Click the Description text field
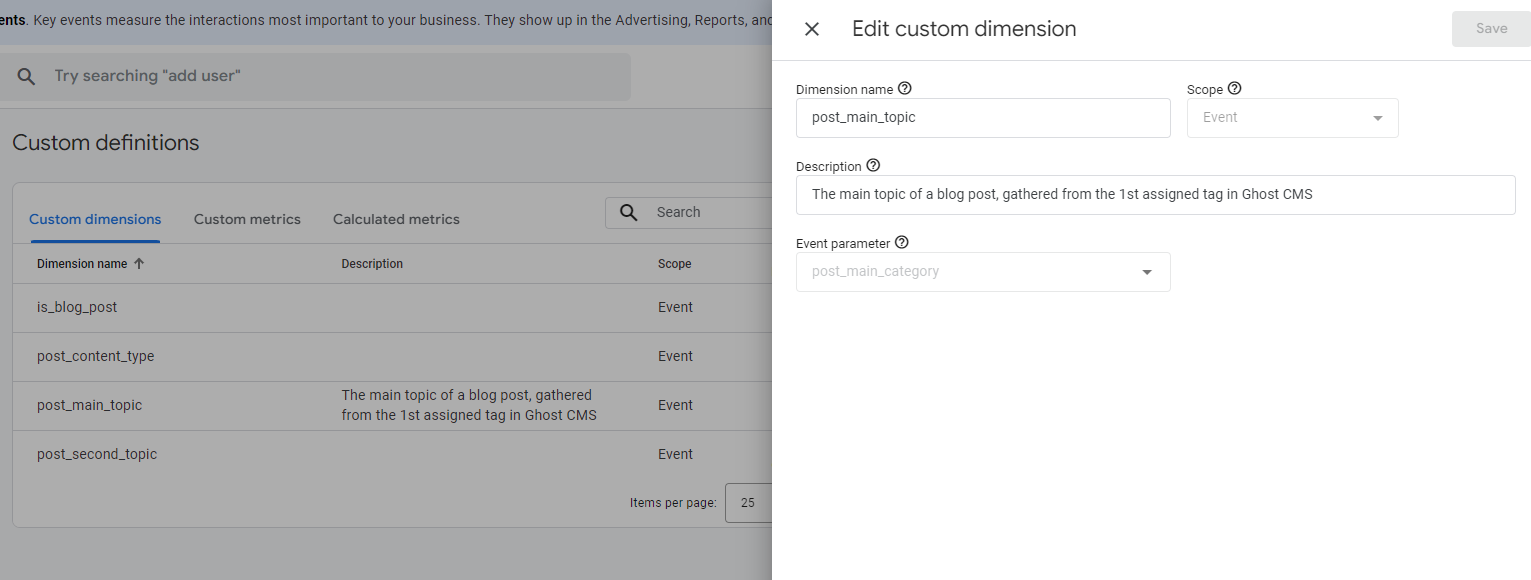 click(x=1155, y=195)
